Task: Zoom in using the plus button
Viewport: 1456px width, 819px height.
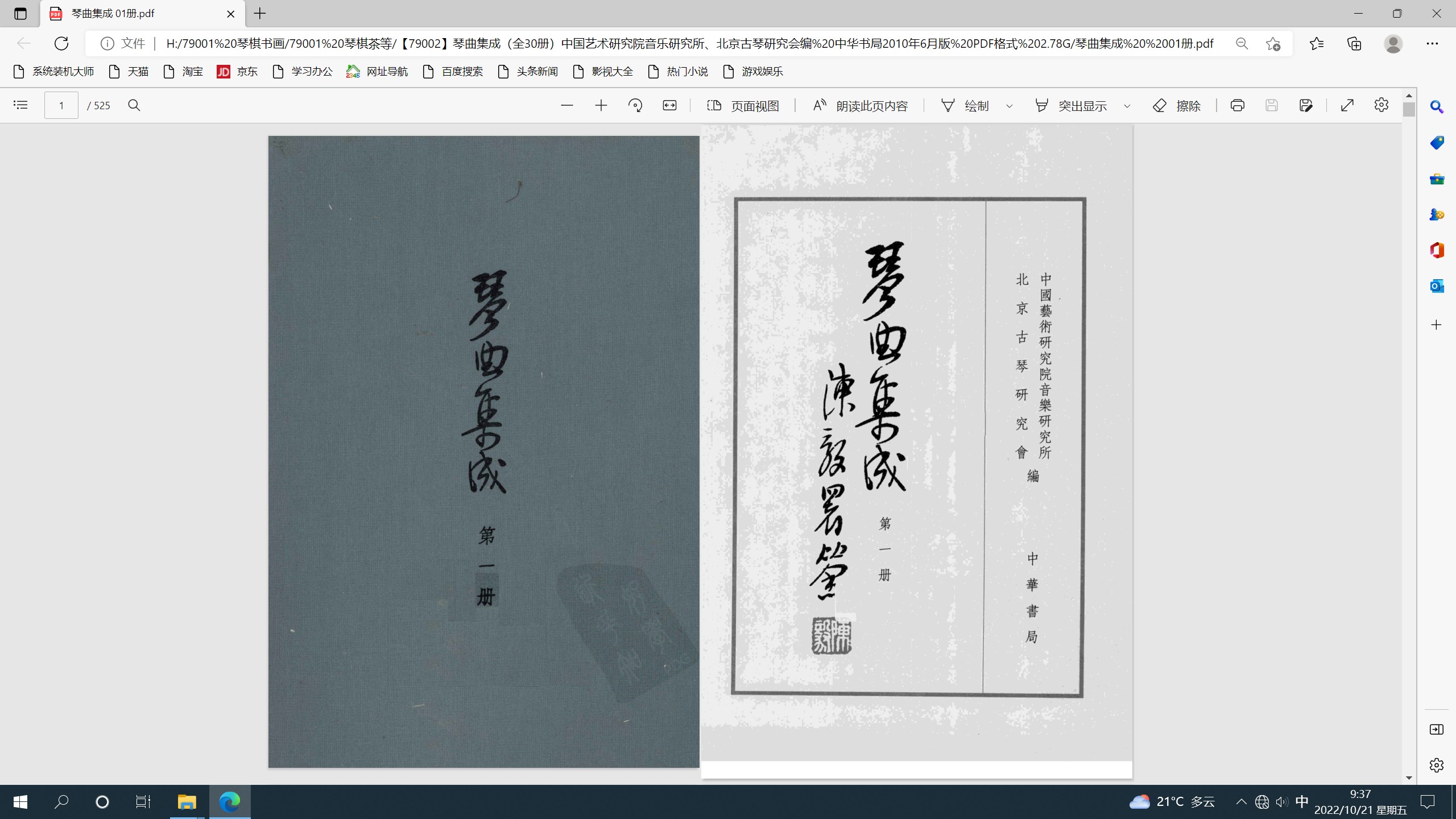Action: [x=601, y=105]
